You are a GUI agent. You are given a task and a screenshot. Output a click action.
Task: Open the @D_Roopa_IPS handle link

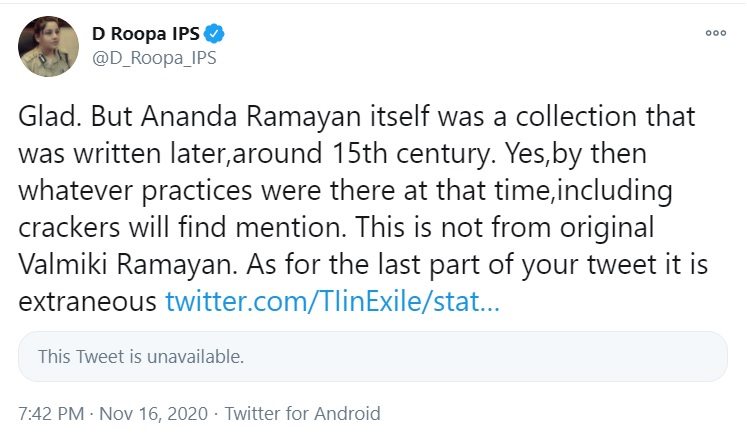coord(154,58)
